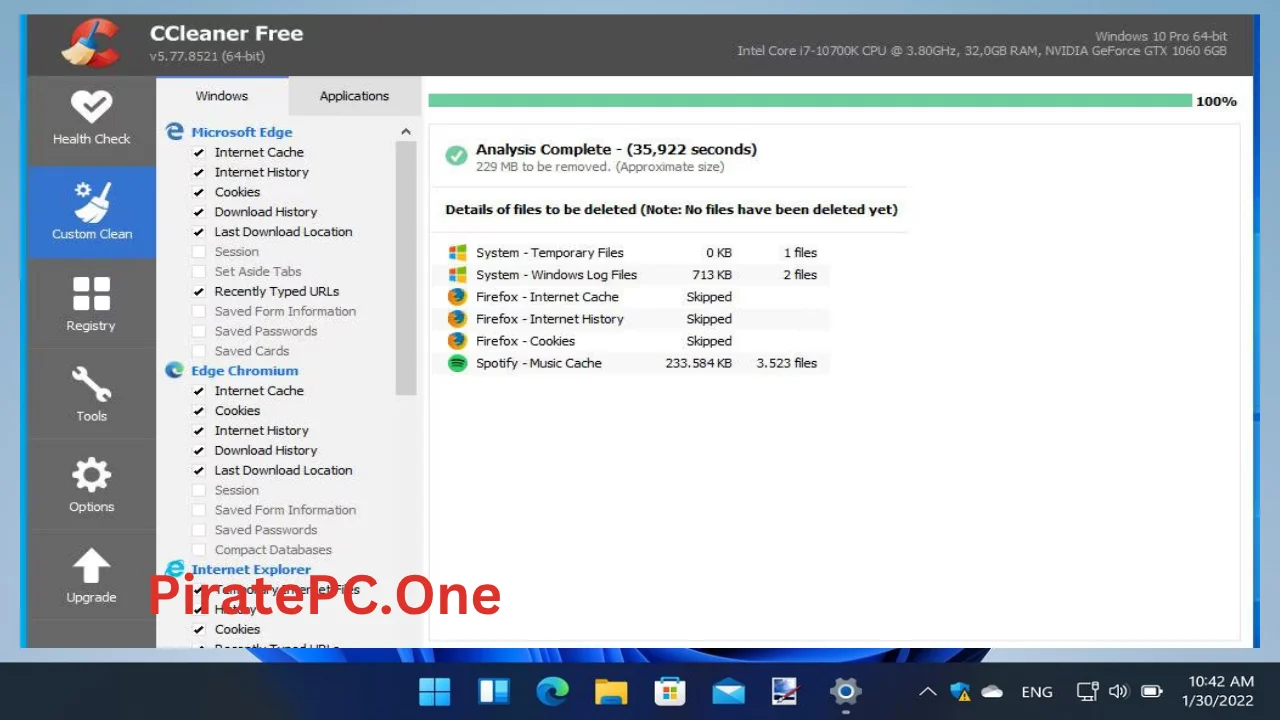1280x720 pixels.
Task: Click the 233.584 KB size value
Action: tap(698, 363)
